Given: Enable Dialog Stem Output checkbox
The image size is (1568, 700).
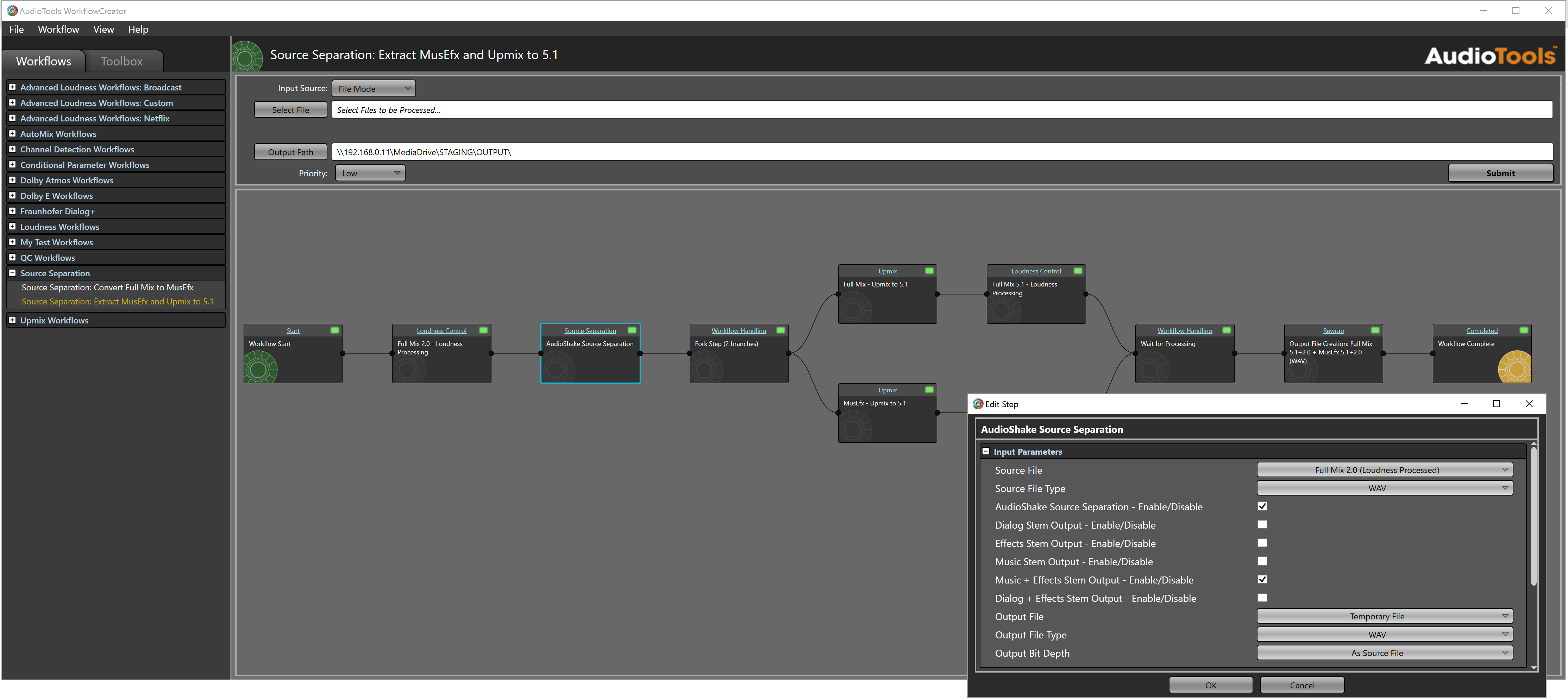Looking at the screenshot, I should [x=1262, y=525].
